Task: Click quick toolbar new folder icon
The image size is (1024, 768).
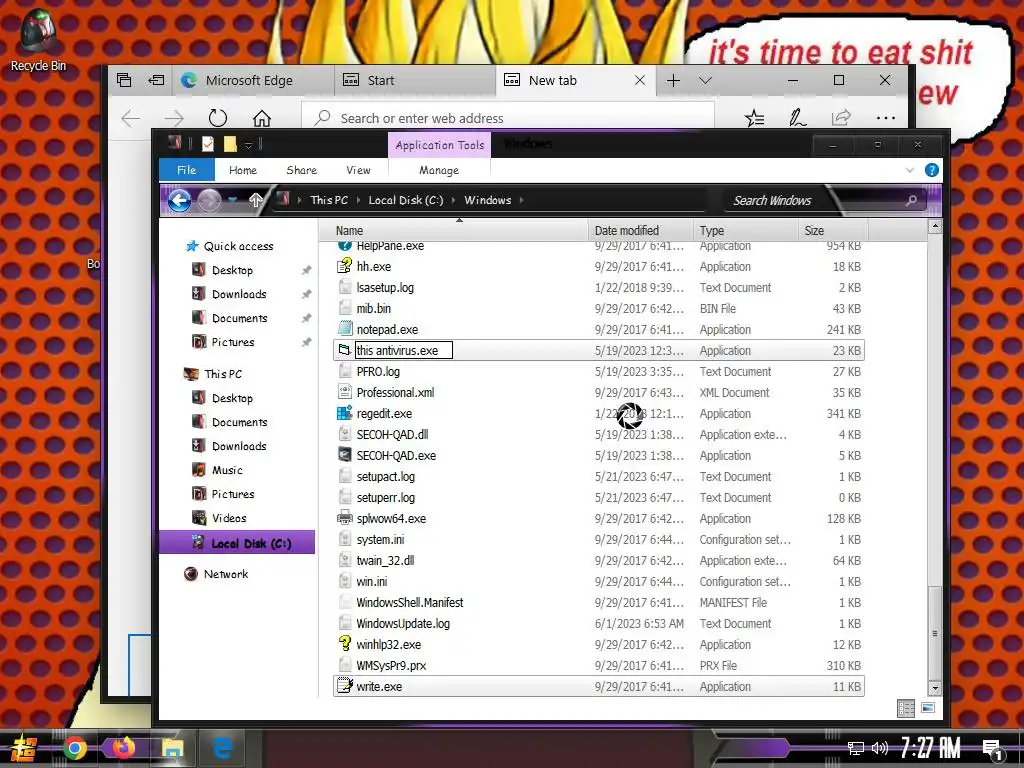Action: (230, 144)
